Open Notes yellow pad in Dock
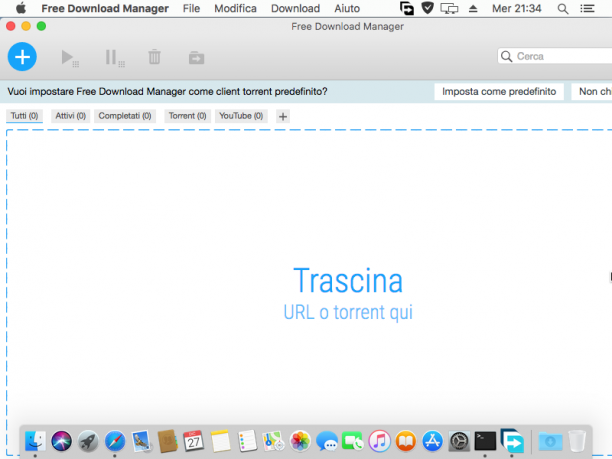 (x=221, y=441)
